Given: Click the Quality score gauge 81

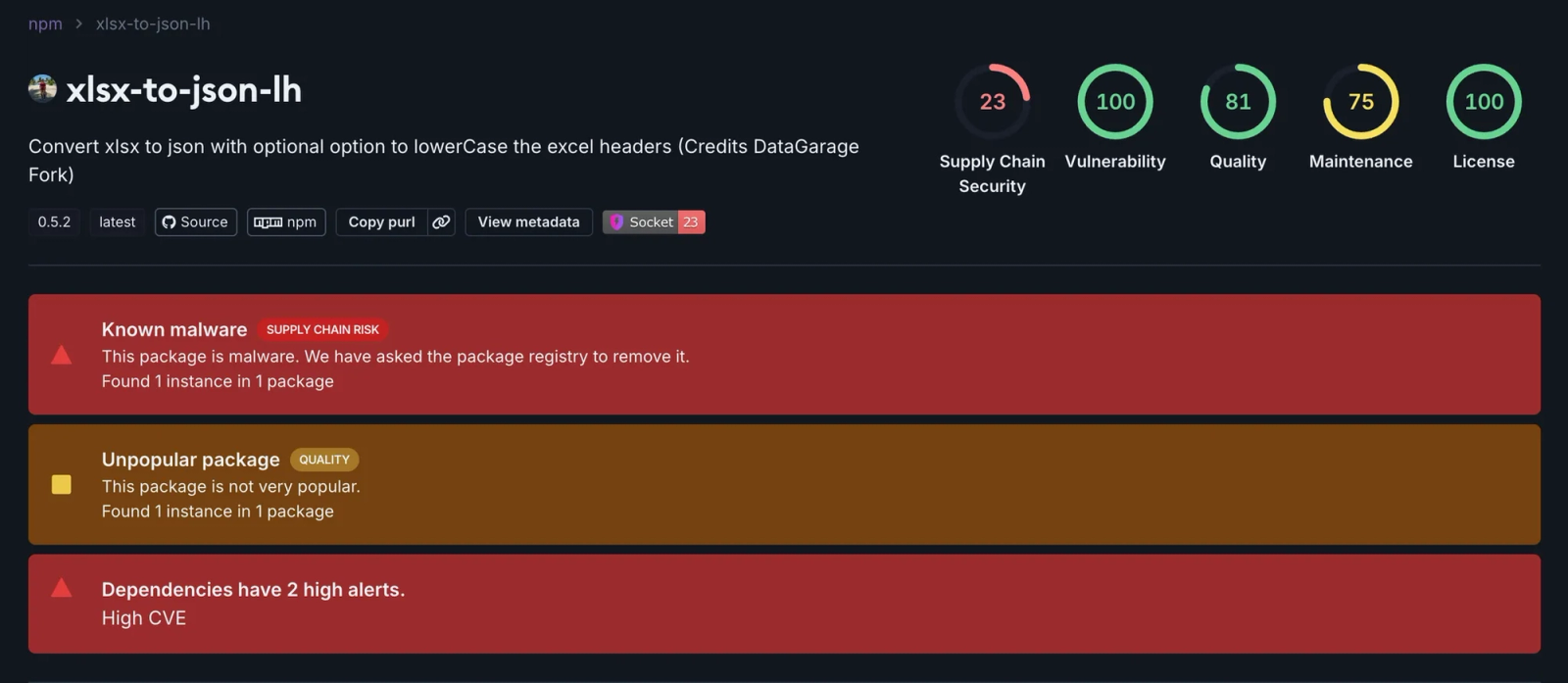Looking at the screenshot, I should [1238, 102].
